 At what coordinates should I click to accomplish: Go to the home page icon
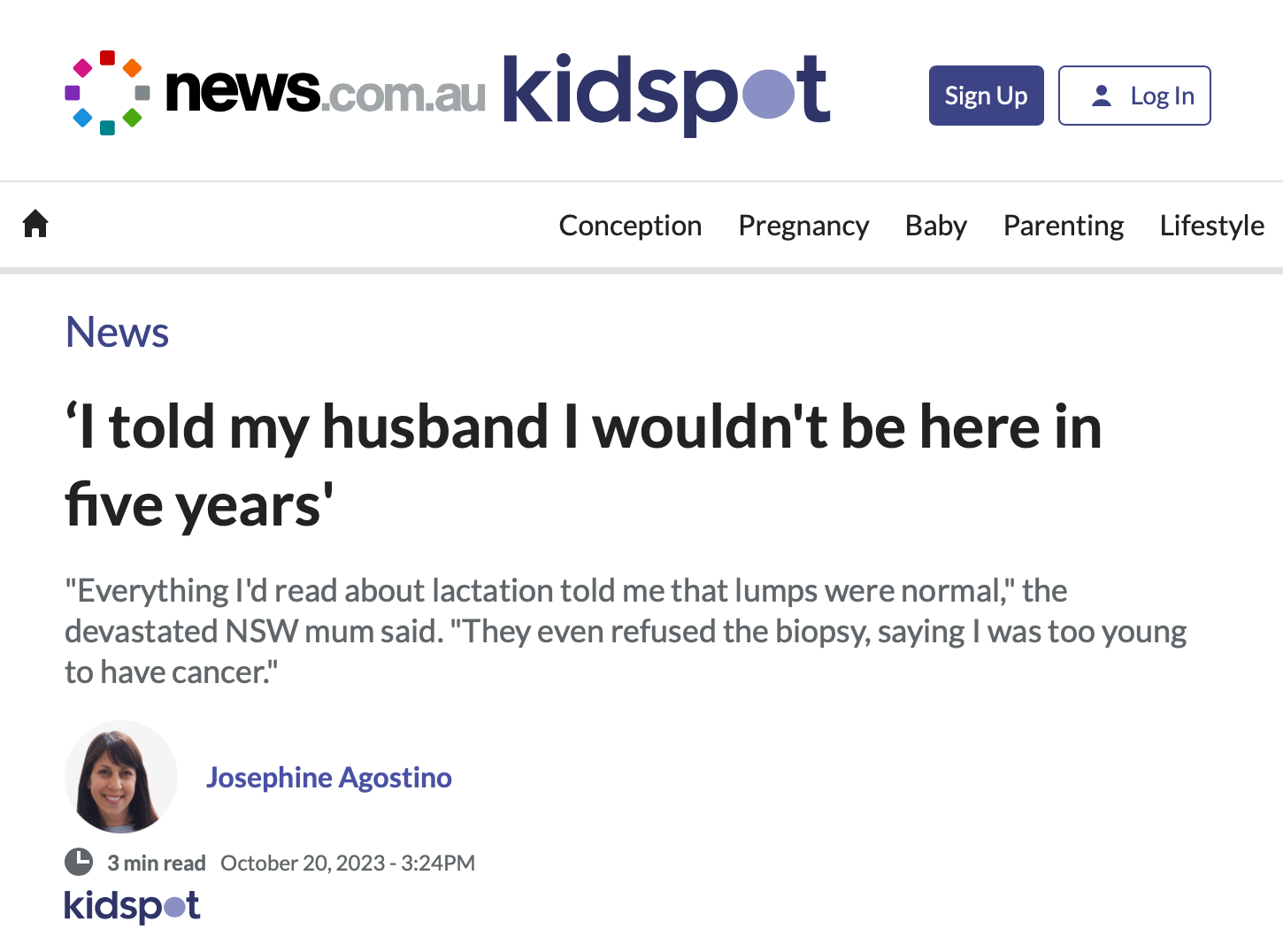coord(35,224)
